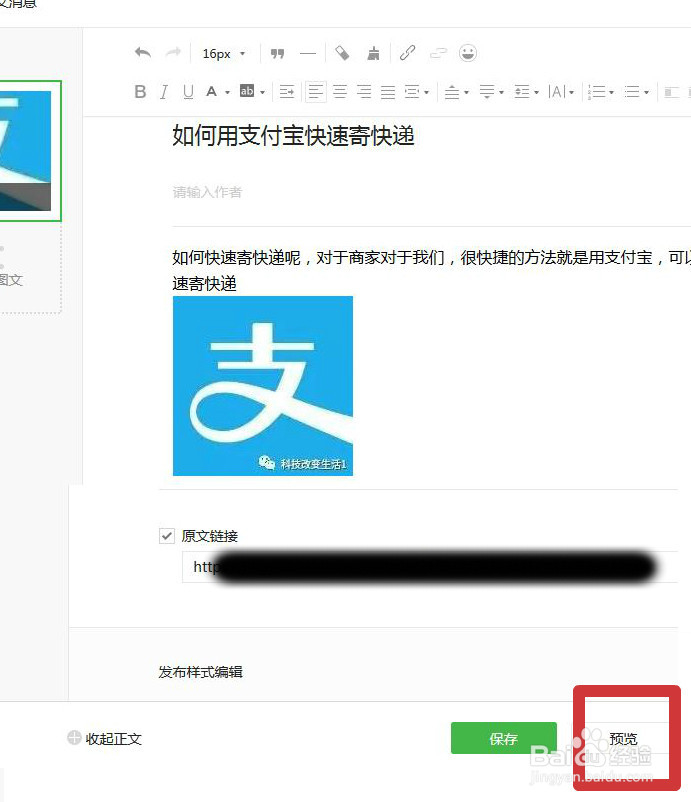The height and width of the screenshot is (802, 691).
Task: Open line spacing icon
Action: point(522,92)
